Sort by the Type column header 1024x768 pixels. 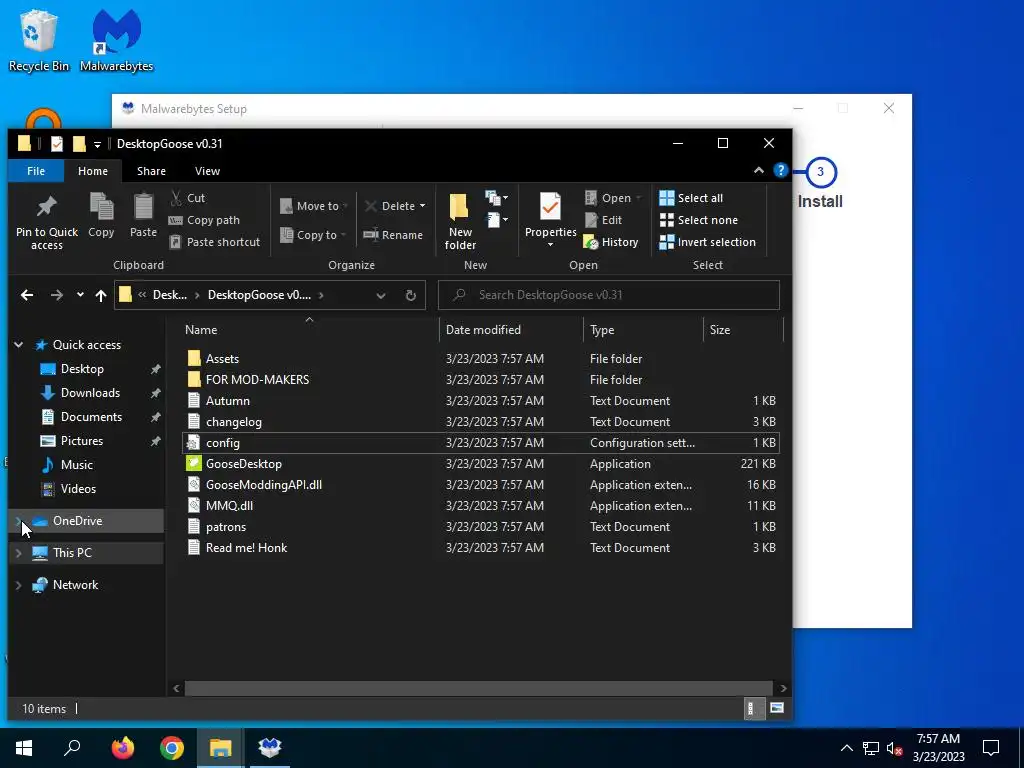tap(643, 330)
